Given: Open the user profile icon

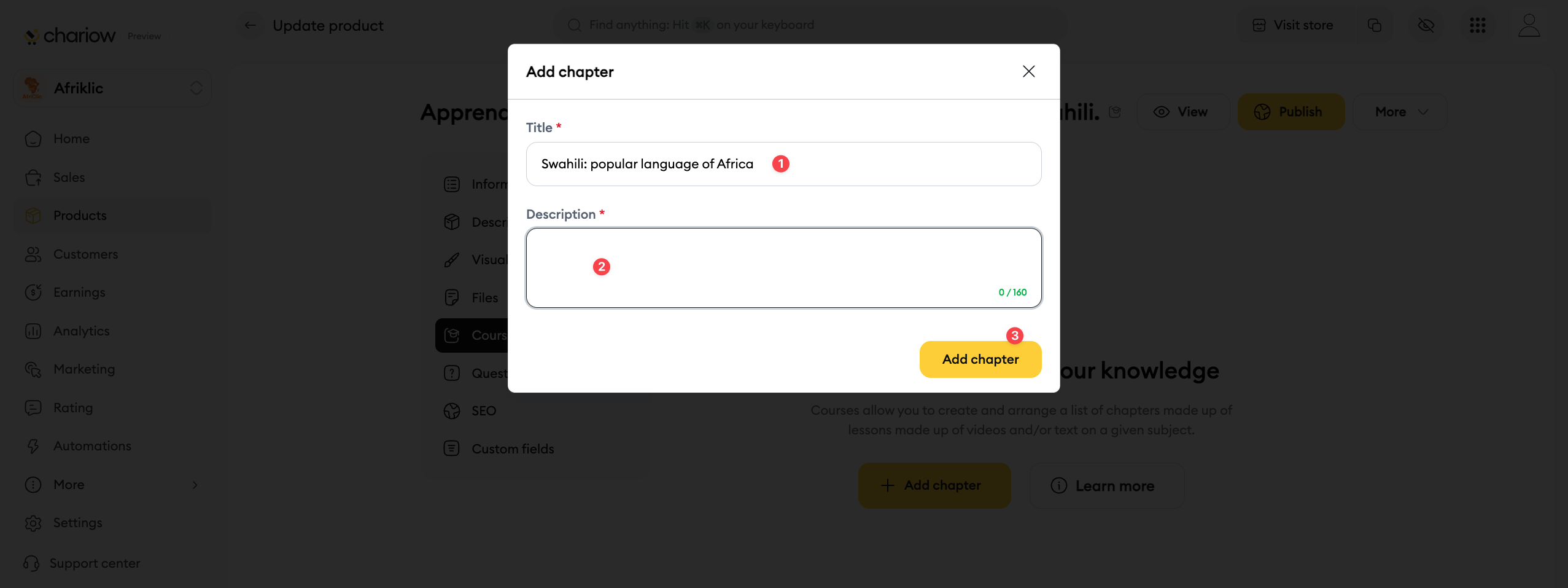Looking at the screenshot, I should [x=1529, y=25].
